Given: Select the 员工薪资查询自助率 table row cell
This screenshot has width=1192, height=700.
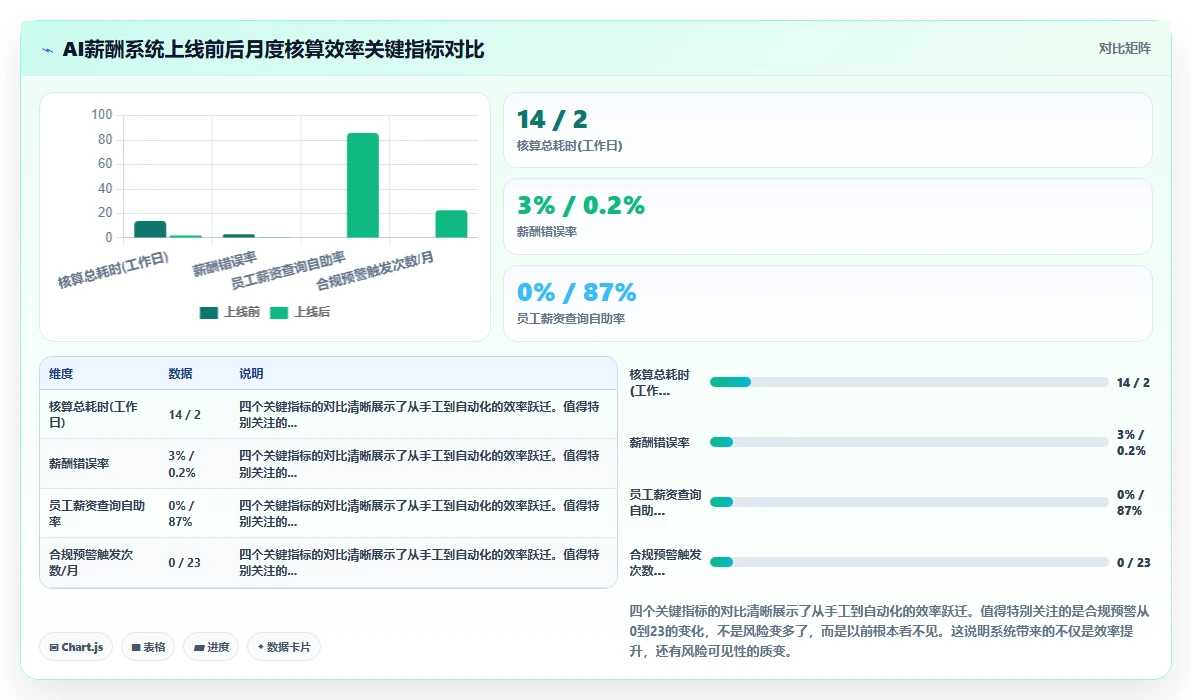Looking at the screenshot, I should click(99, 513).
